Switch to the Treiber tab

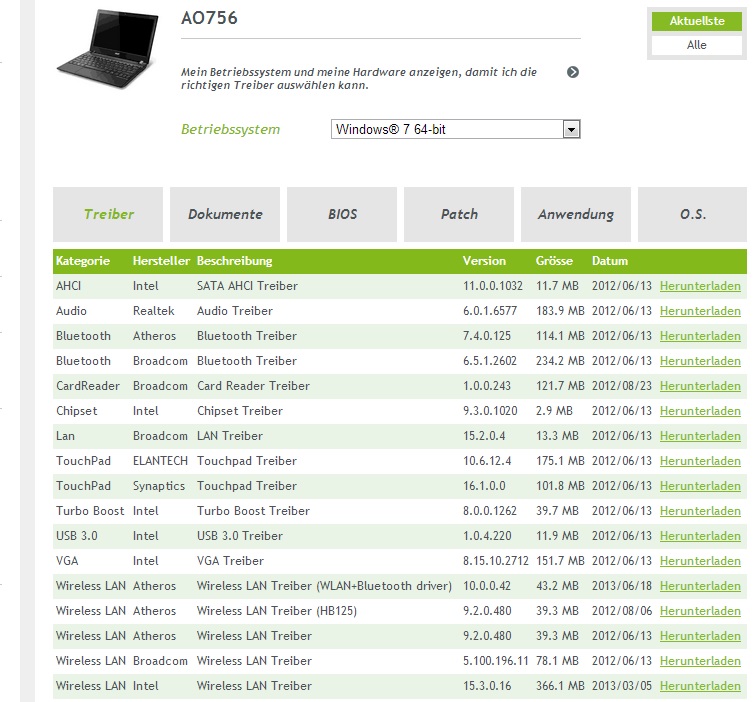pyautogui.click(x=108, y=214)
